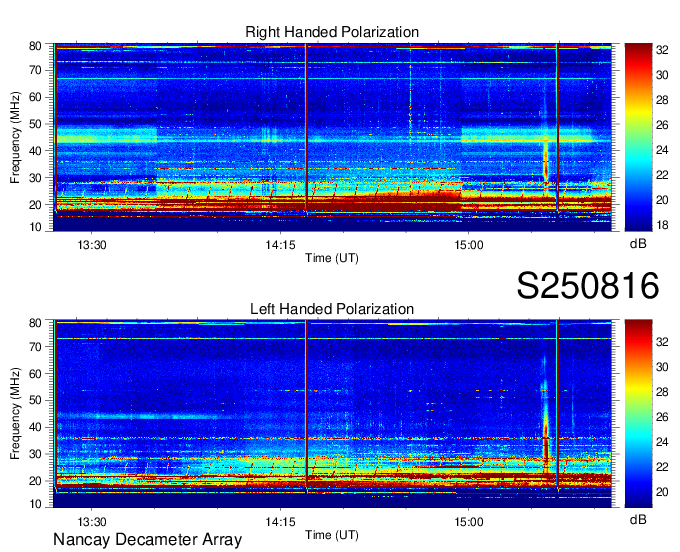Click the 14:15 tick label under bottom plot

point(280,522)
